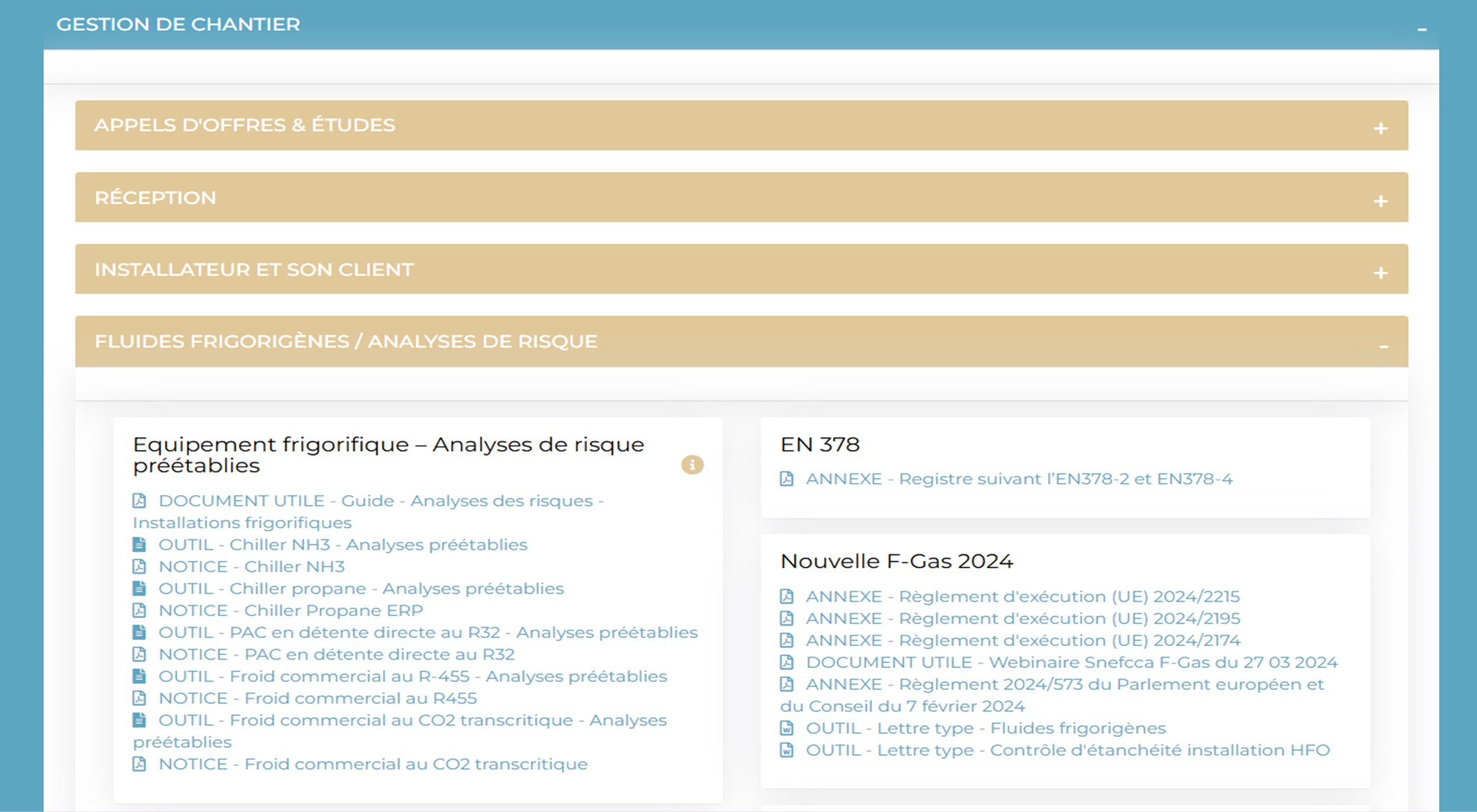
Task: Open OUTIL - Lettre type - Fluides frigorigènes
Action: coord(986,728)
